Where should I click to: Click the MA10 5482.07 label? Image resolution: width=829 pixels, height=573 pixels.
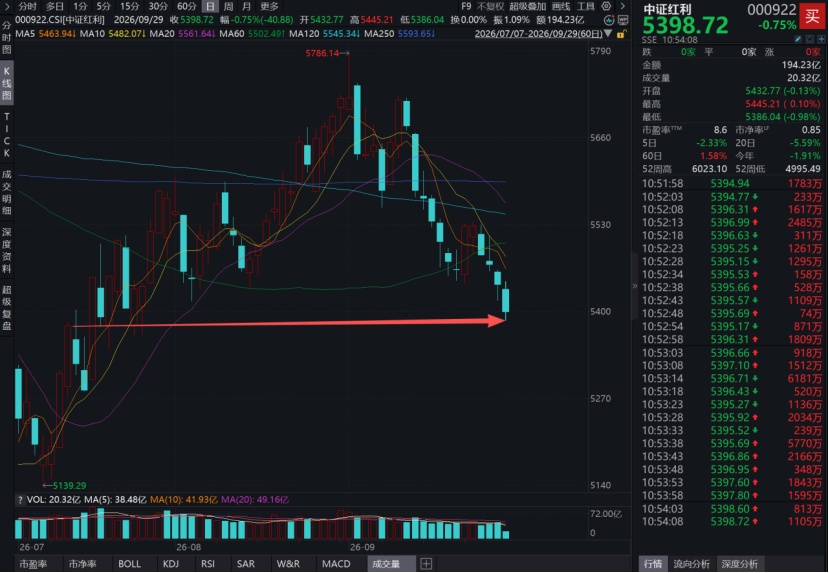coord(113,34)
